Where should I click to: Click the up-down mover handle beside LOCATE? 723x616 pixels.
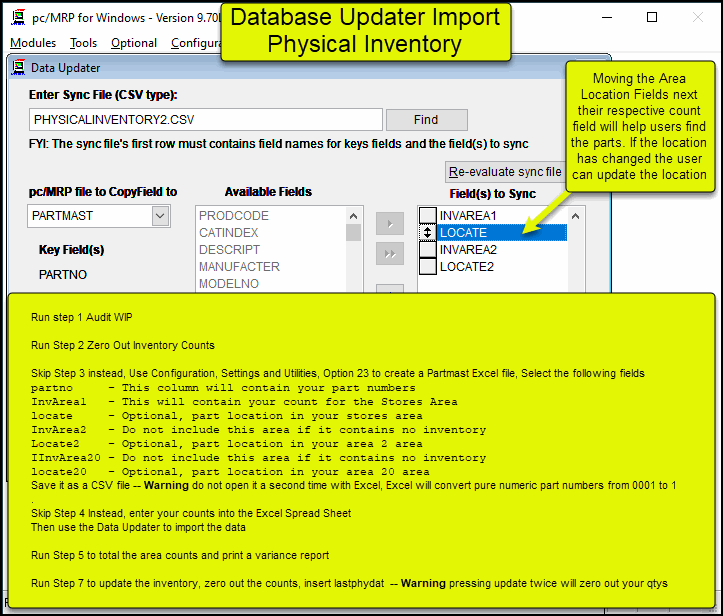tap(428, 232)
